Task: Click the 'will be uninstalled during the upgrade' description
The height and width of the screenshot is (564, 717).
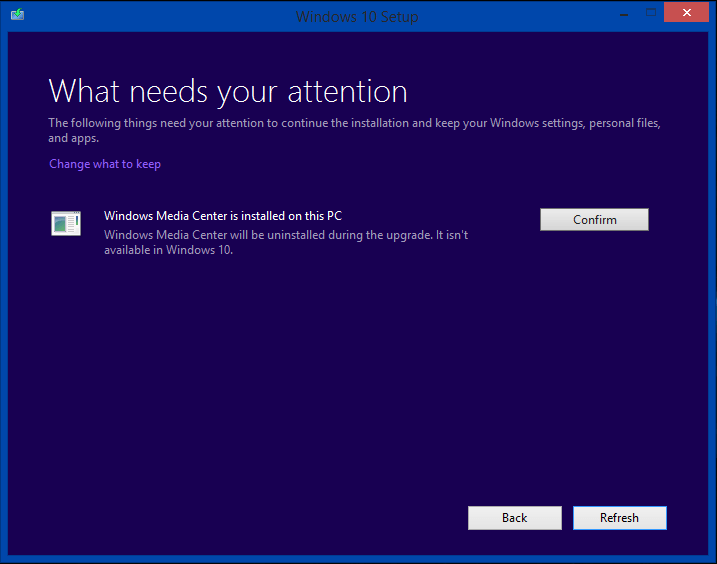Action: (286, 242)
